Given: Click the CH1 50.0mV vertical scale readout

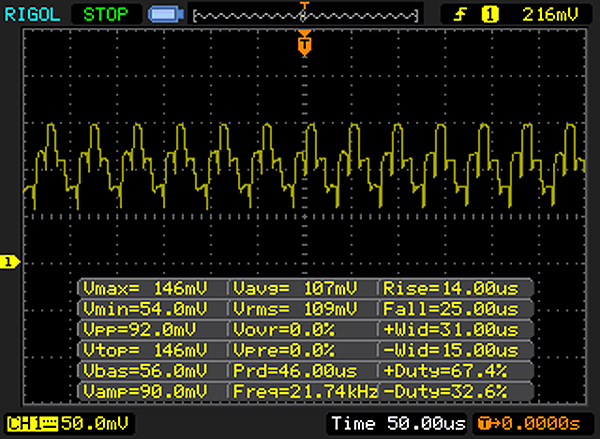Looking at the screenshot, I should tap(88, 425).
